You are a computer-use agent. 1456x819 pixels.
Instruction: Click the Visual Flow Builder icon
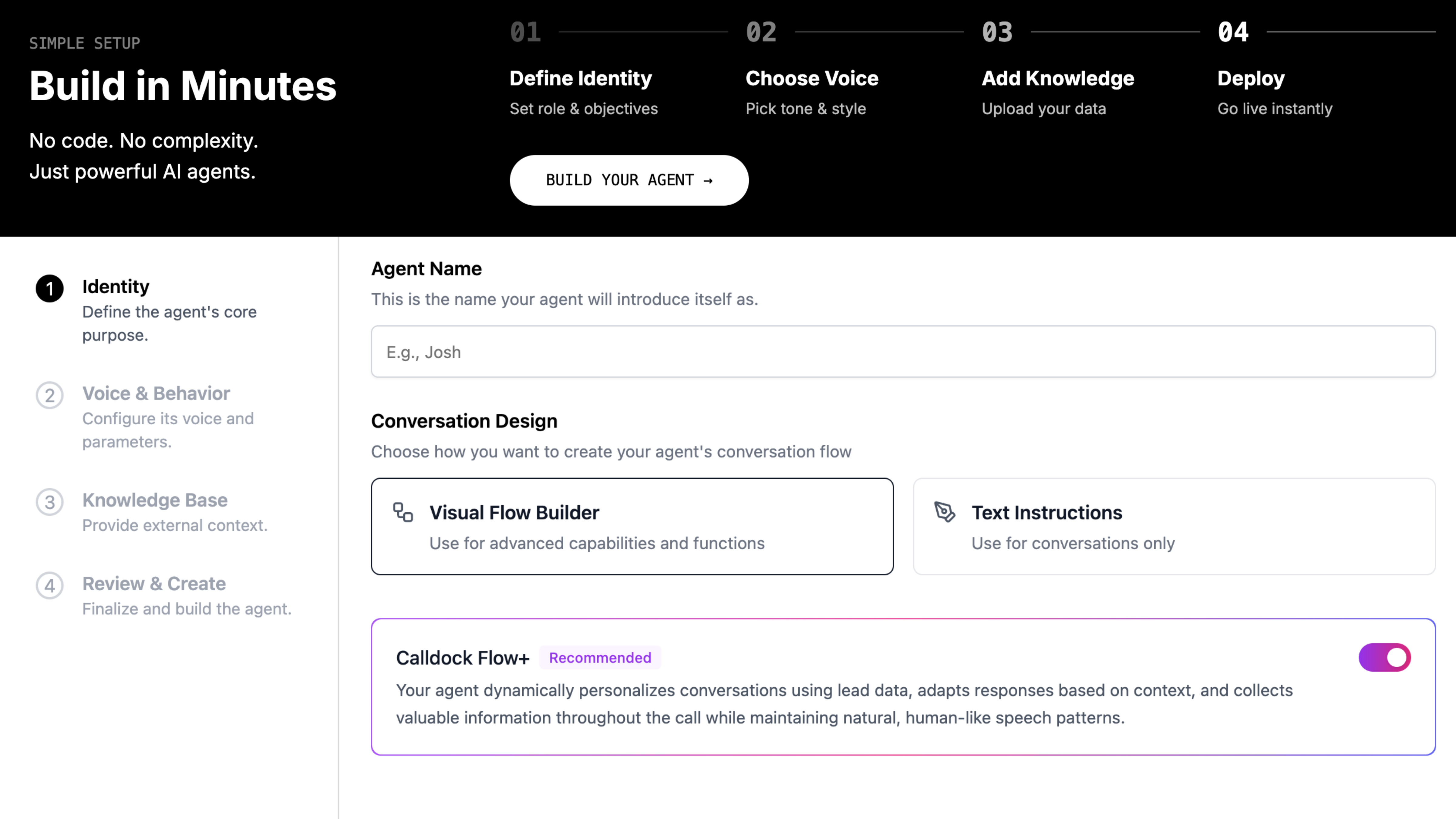point(403,512)
